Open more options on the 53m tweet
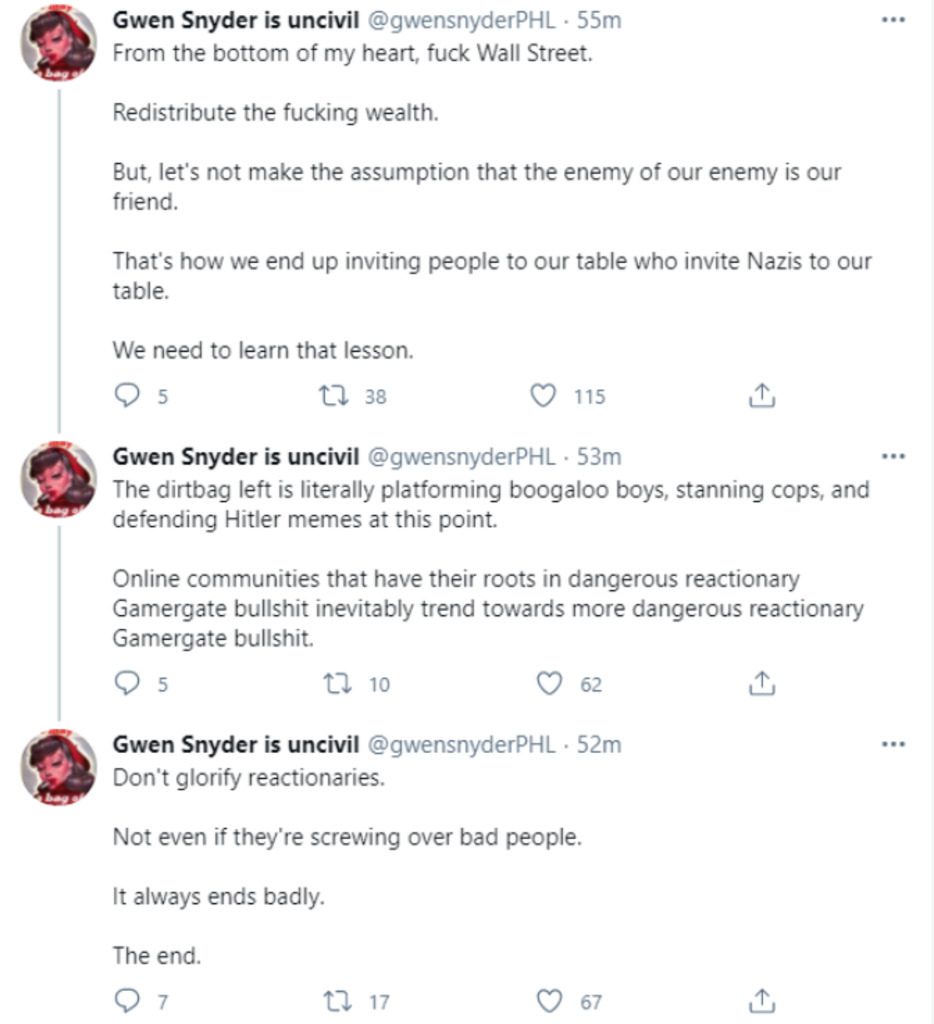The width and height of the screenshot is (934, 1024). pyautogui.click(x=892, y=457)
